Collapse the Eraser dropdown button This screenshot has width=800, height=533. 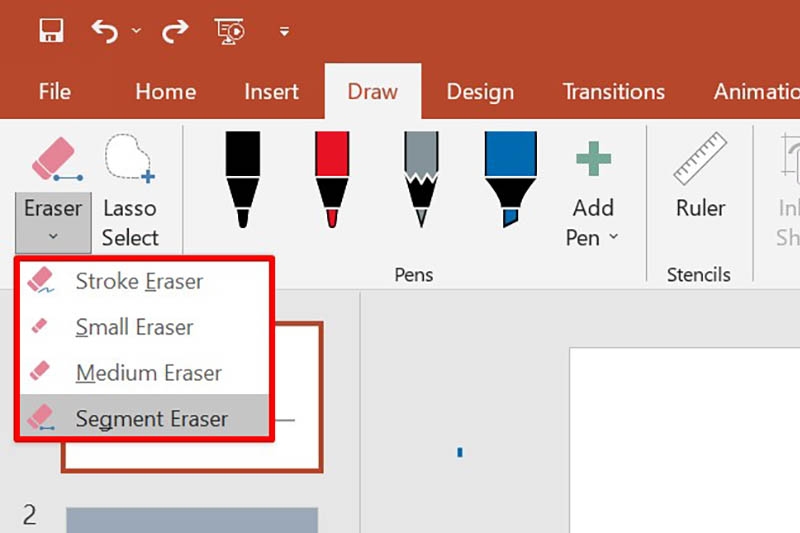coord(53,222)
